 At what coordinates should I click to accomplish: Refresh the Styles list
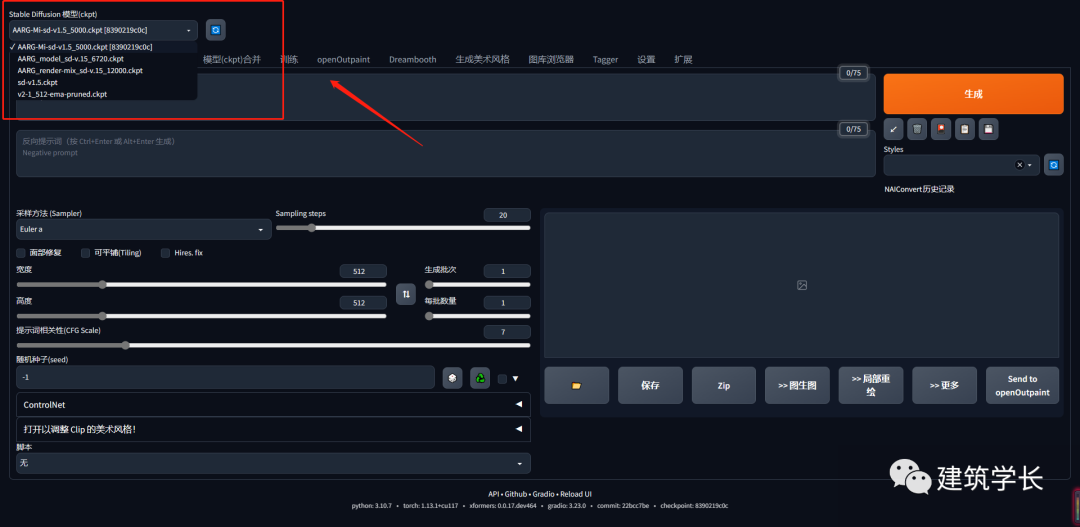1054,165
